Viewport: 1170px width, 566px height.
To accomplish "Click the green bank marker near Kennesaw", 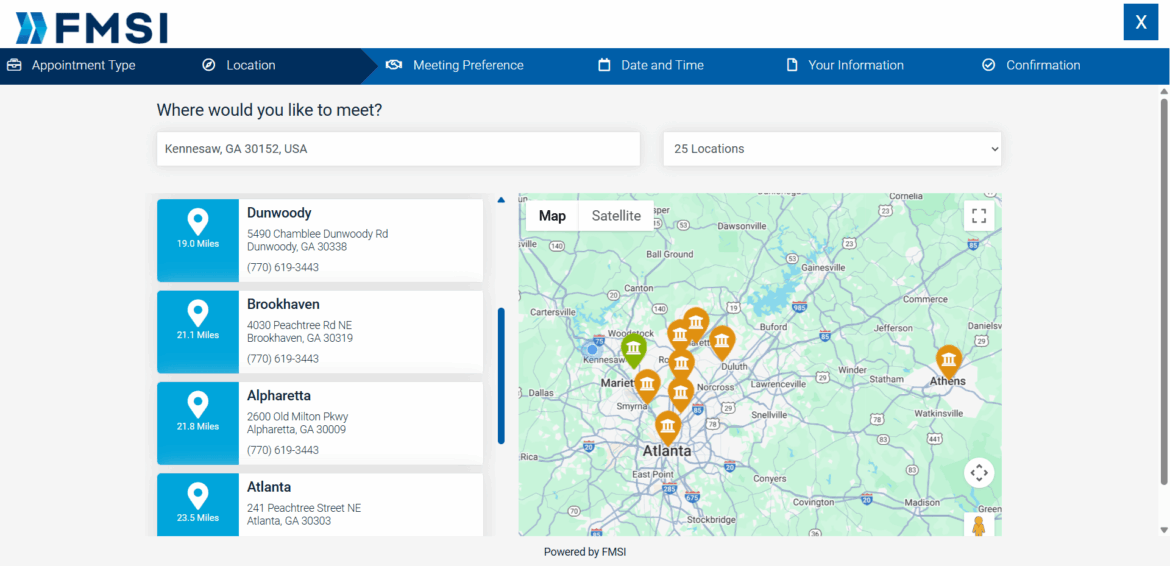I will pos(633,350).
